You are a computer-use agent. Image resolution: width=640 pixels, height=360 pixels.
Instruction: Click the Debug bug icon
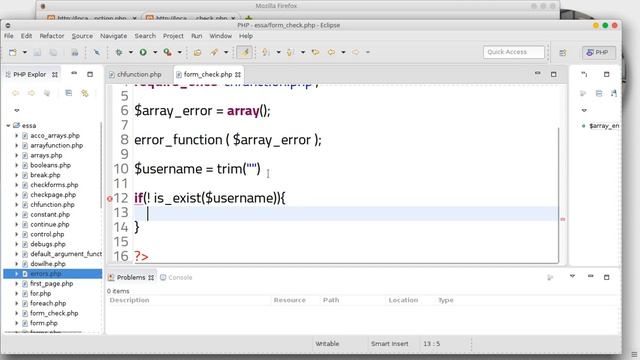pos(119,52)
